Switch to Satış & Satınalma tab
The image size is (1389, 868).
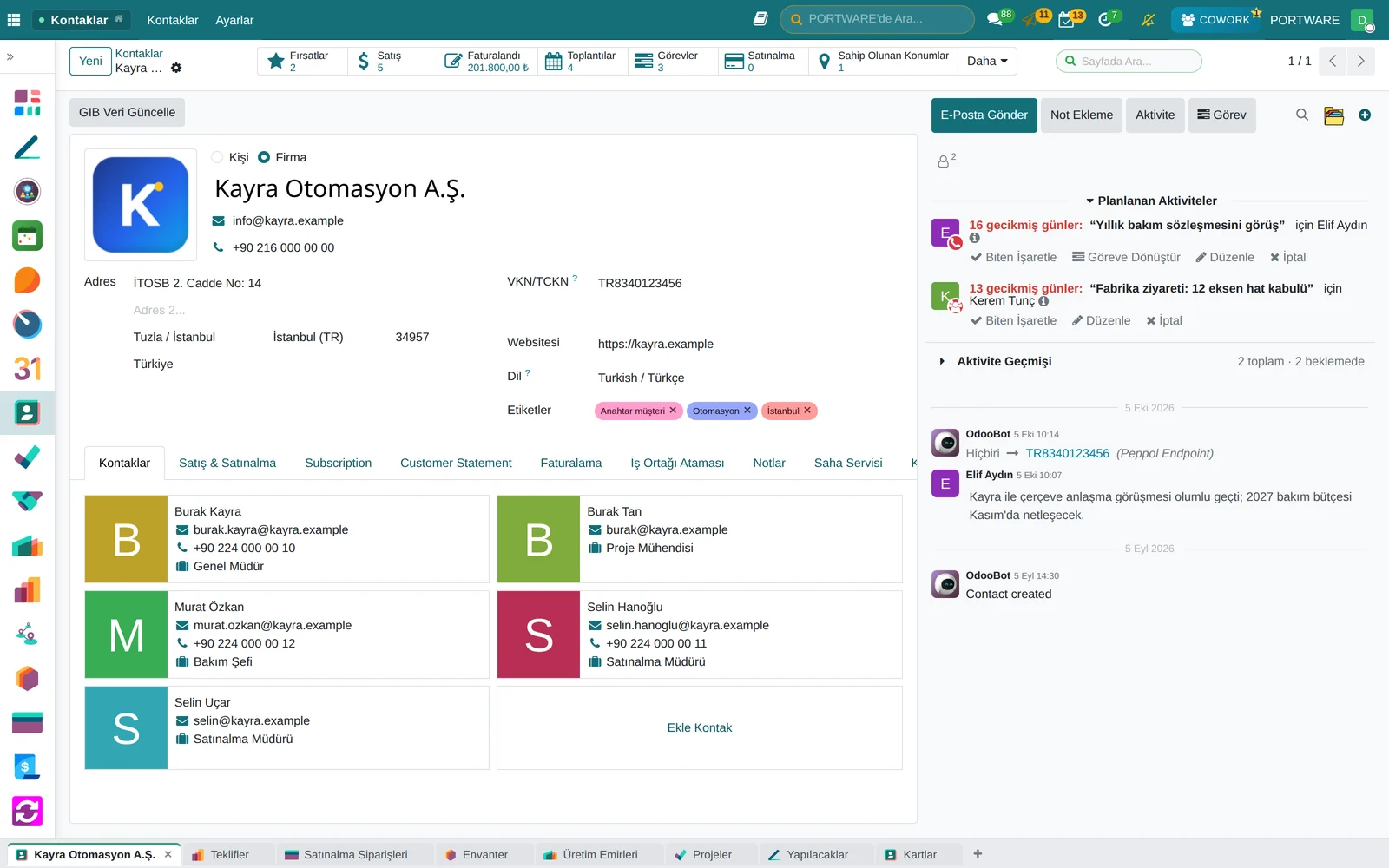227,463
